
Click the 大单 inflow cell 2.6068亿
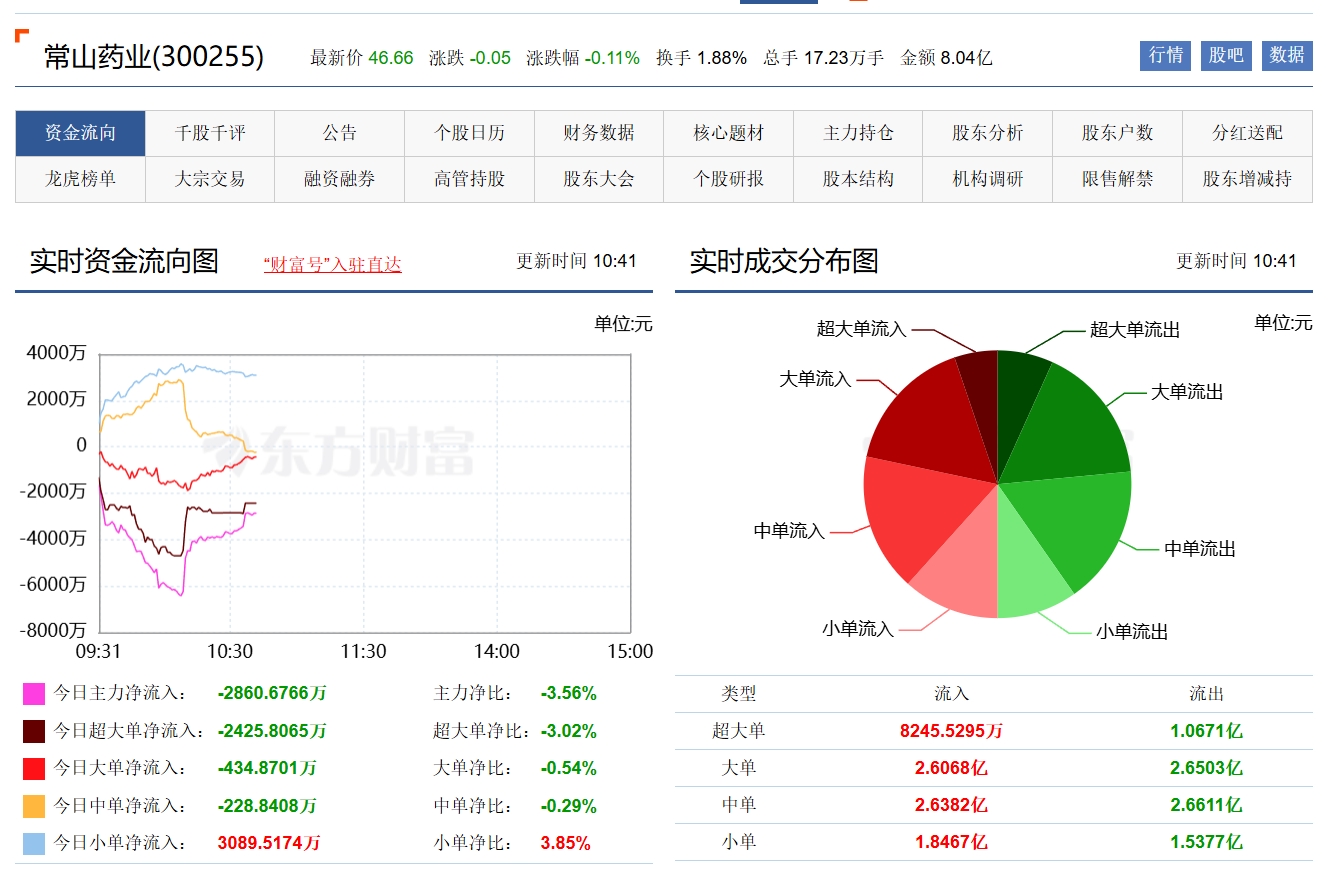(x=951, y=768)
